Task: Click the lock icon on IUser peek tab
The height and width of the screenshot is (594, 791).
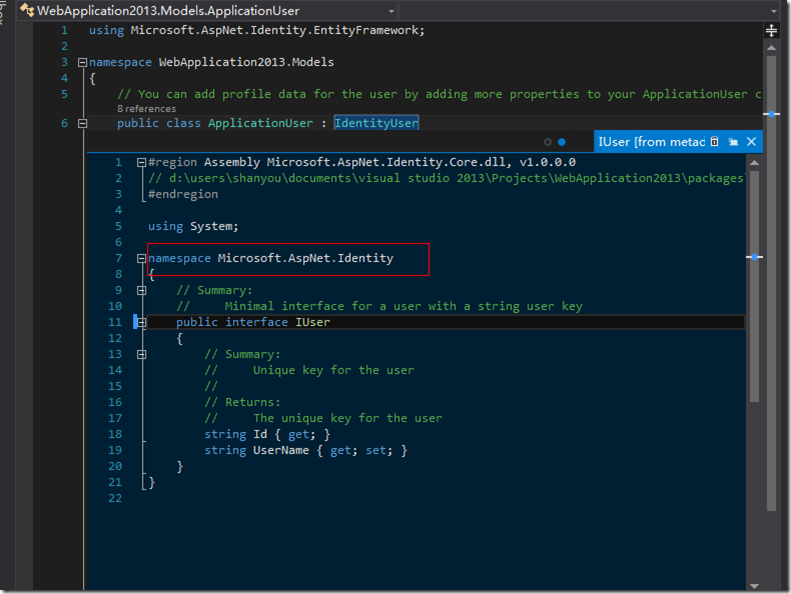Action: coord(714,142)
